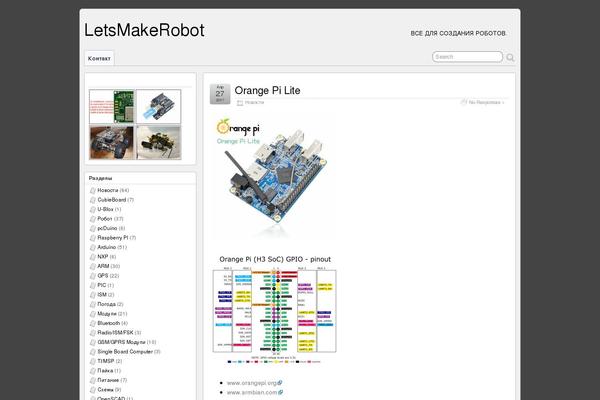Open the green circuit board thumbnail

(112, 106)
